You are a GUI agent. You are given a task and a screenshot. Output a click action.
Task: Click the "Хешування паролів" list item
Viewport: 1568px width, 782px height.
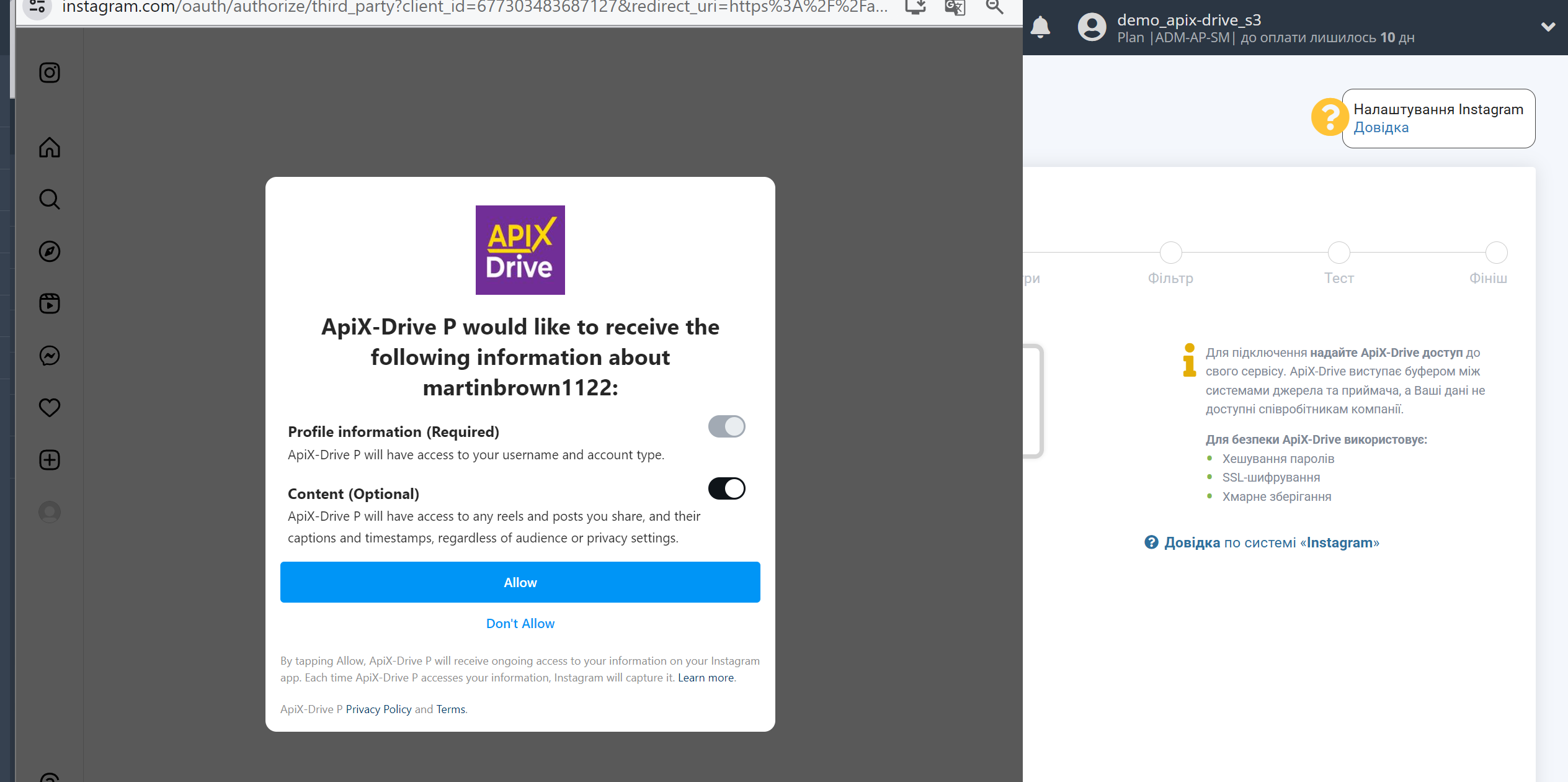[x=1278, y=459]
